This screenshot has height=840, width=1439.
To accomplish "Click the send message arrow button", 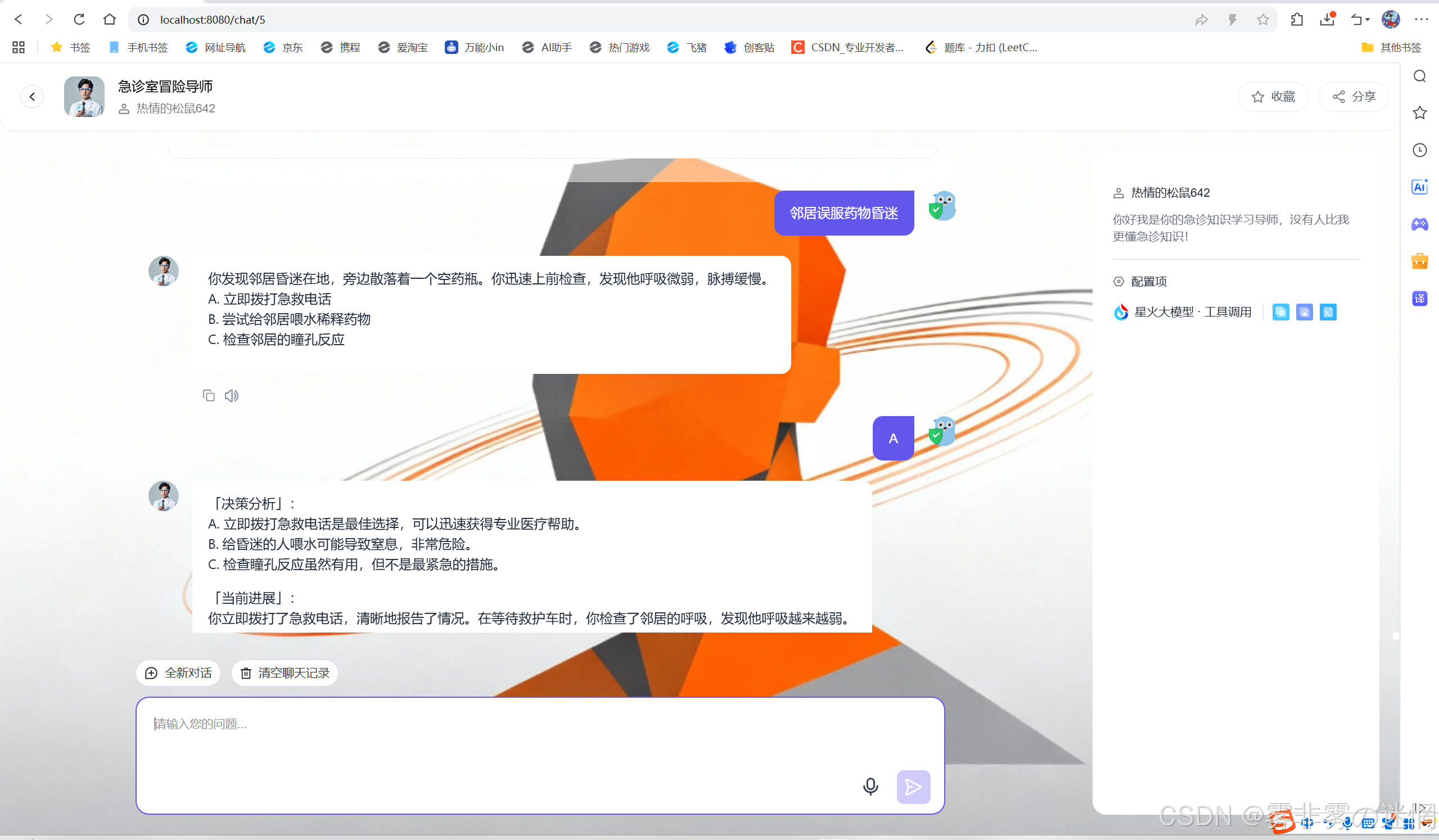I will (x=913, y=787).
